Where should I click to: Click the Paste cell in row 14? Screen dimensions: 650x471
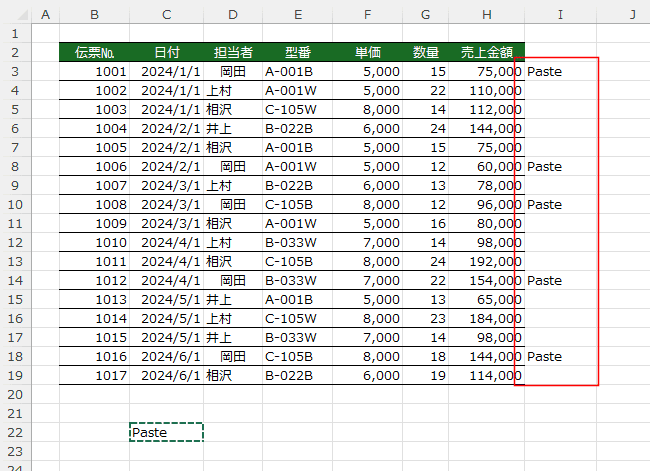[560, 281]
